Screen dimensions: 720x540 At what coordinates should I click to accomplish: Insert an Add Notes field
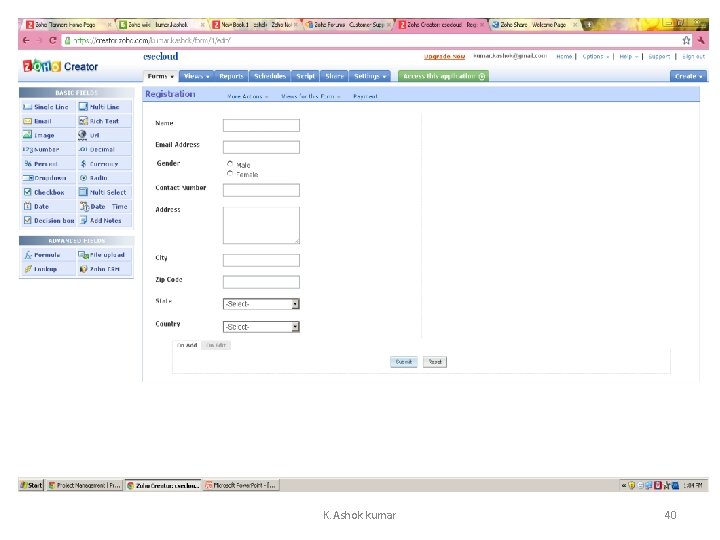point(104,221)
